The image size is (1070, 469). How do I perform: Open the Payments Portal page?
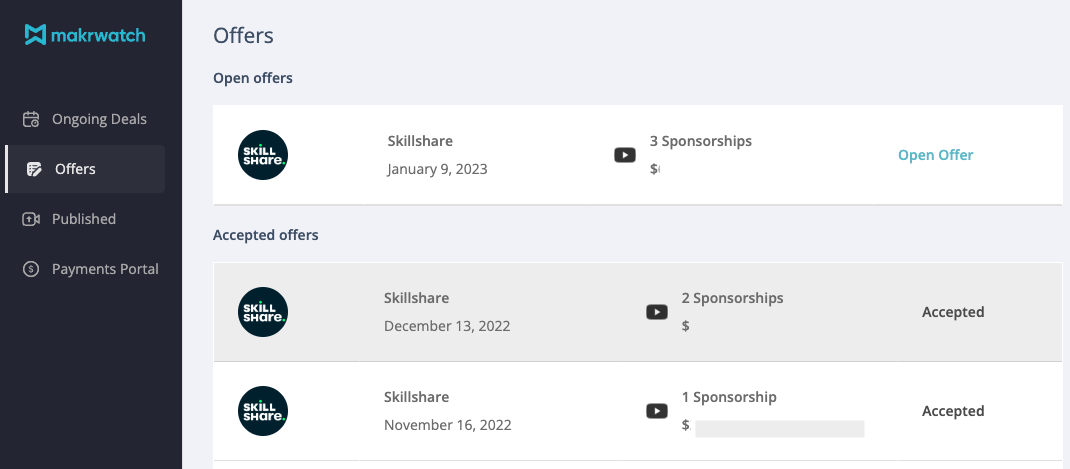point(105,269)
